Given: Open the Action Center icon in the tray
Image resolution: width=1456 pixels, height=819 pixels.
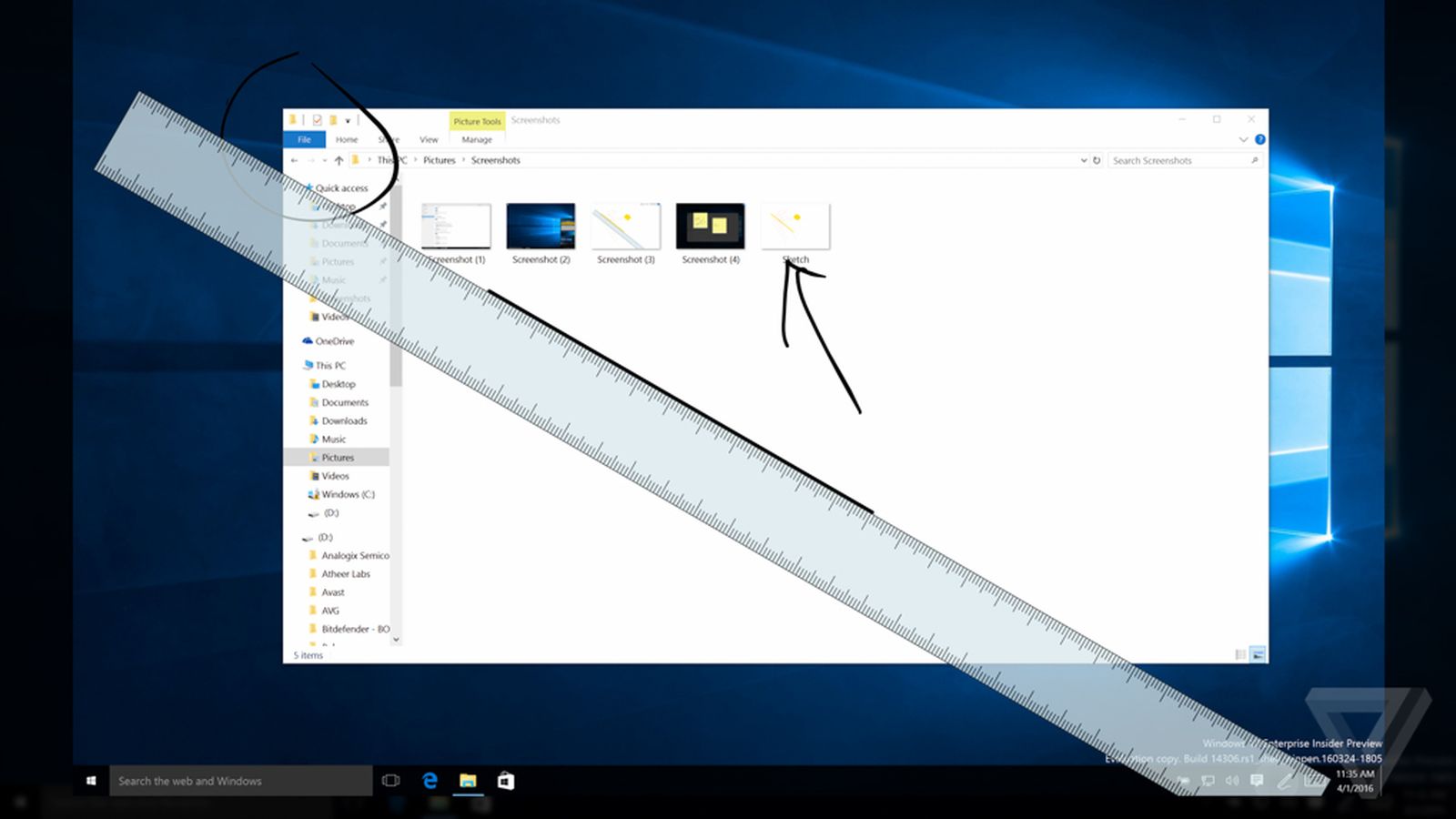Looking at the screenshot, I should point(1258,780).
